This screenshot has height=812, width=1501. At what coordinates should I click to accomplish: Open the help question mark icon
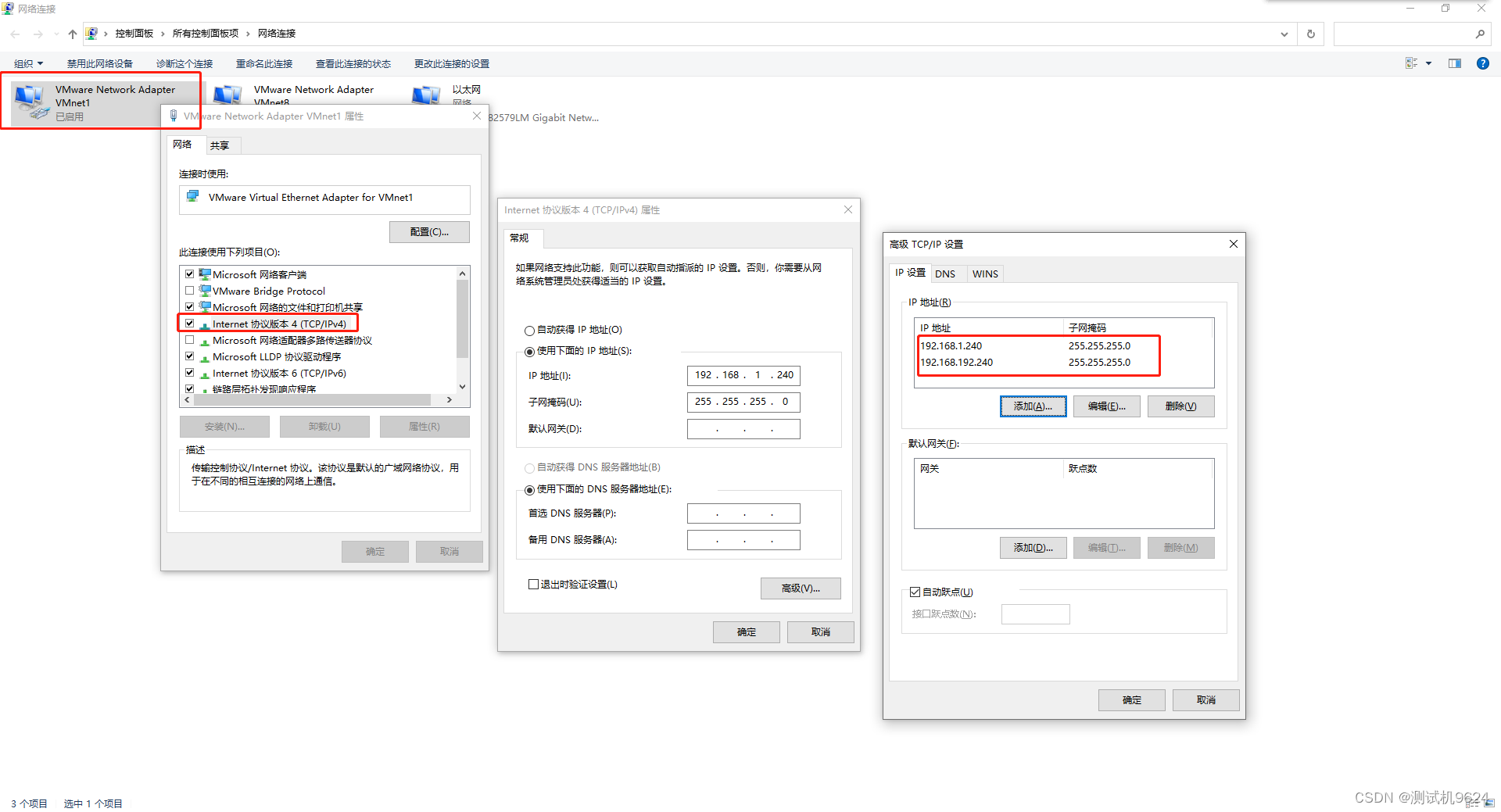tap(1482, 63)
